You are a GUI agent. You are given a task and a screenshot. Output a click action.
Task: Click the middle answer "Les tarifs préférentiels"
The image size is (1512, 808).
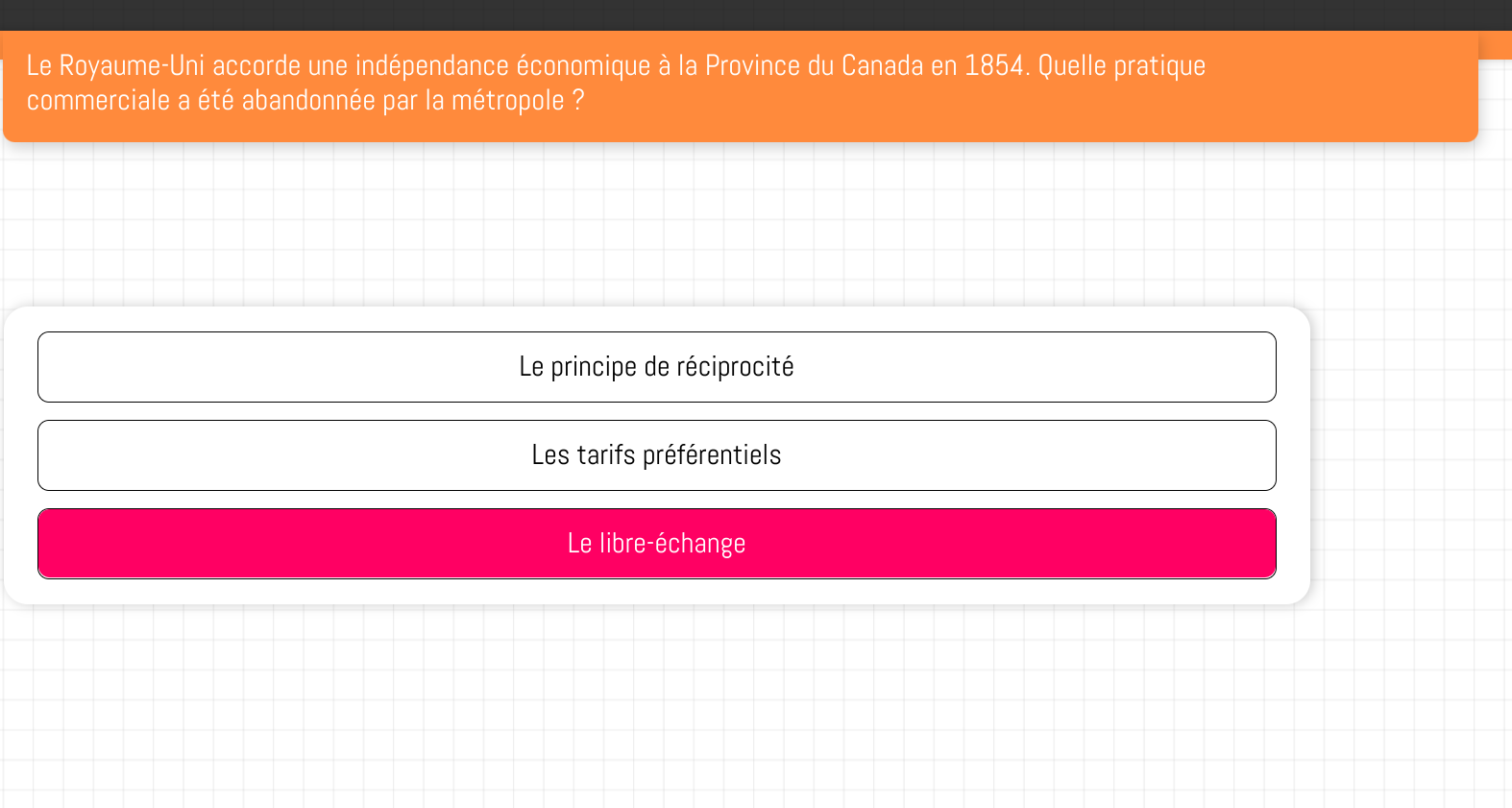click(x=656, y=454)
